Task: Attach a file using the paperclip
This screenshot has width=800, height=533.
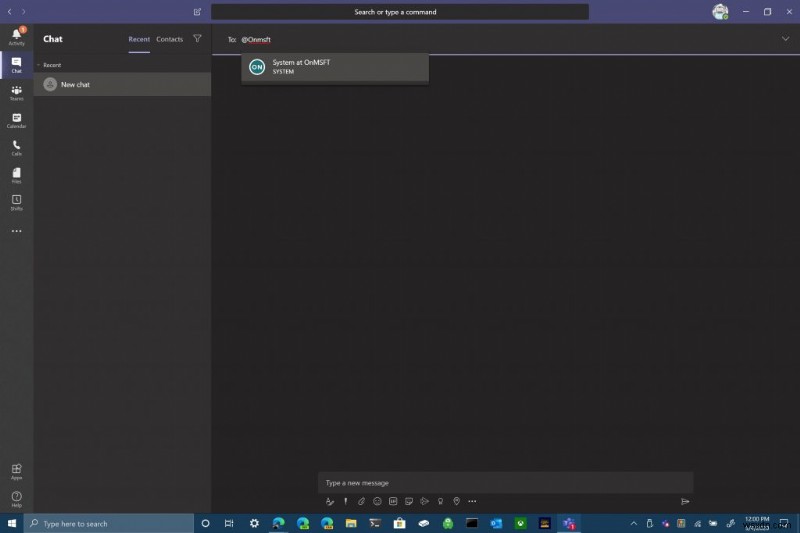Action: tap(361, 501)
